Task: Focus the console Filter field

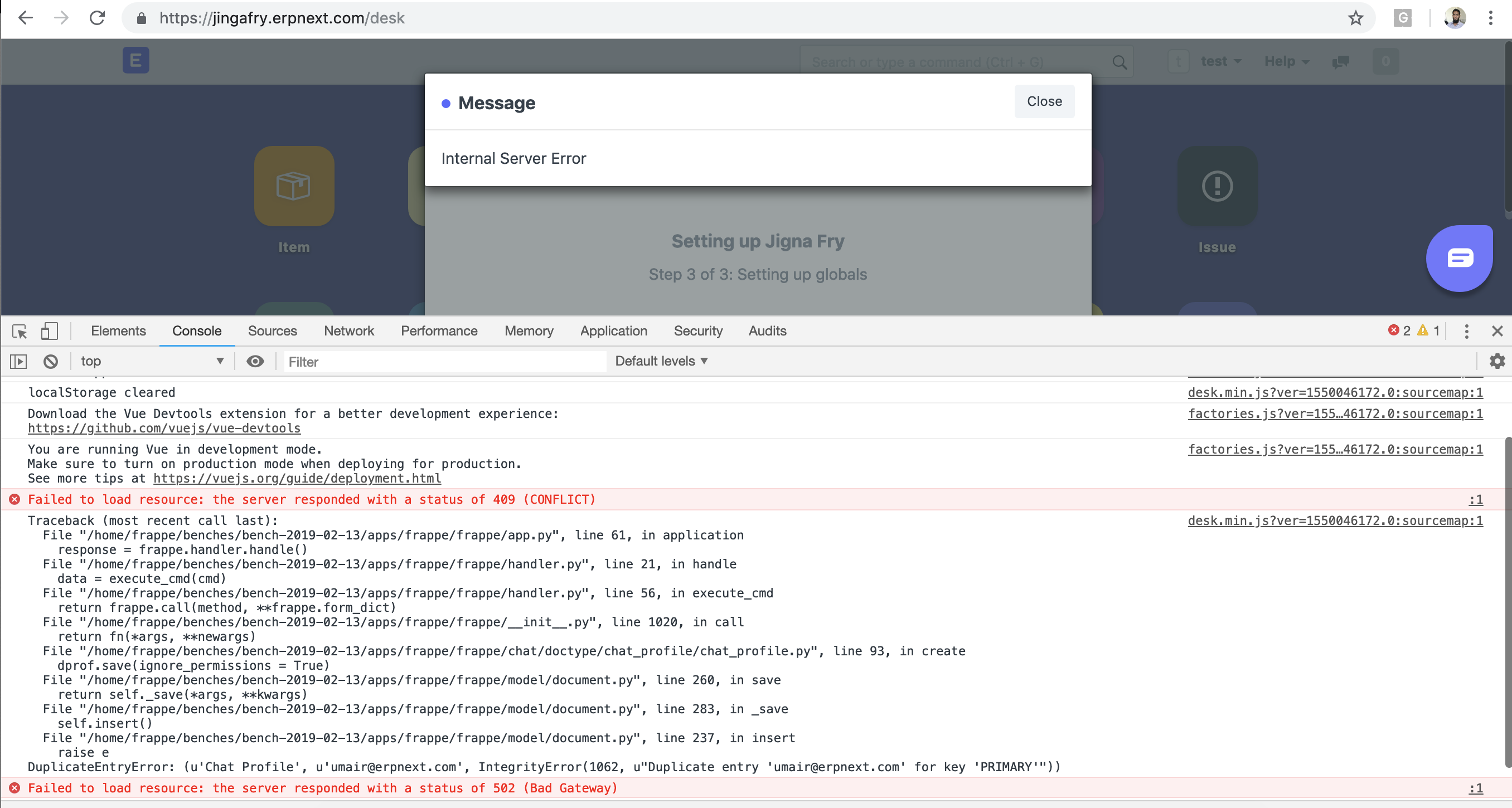Action: (444, 362)
